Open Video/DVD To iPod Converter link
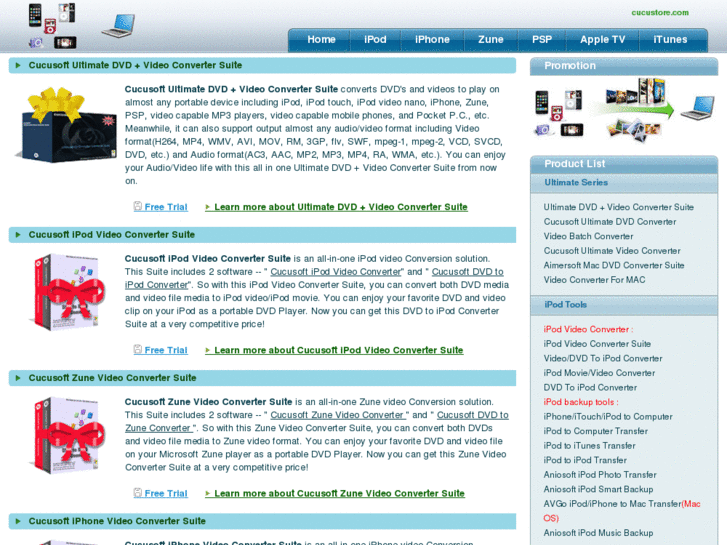 [x=603, y=359]
